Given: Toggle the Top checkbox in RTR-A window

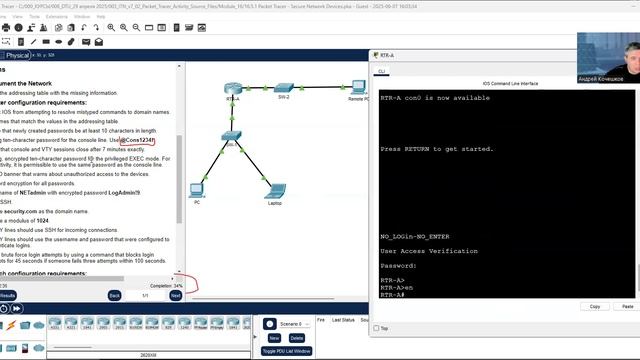Looking at the screenshot, I should coord(376,328).
